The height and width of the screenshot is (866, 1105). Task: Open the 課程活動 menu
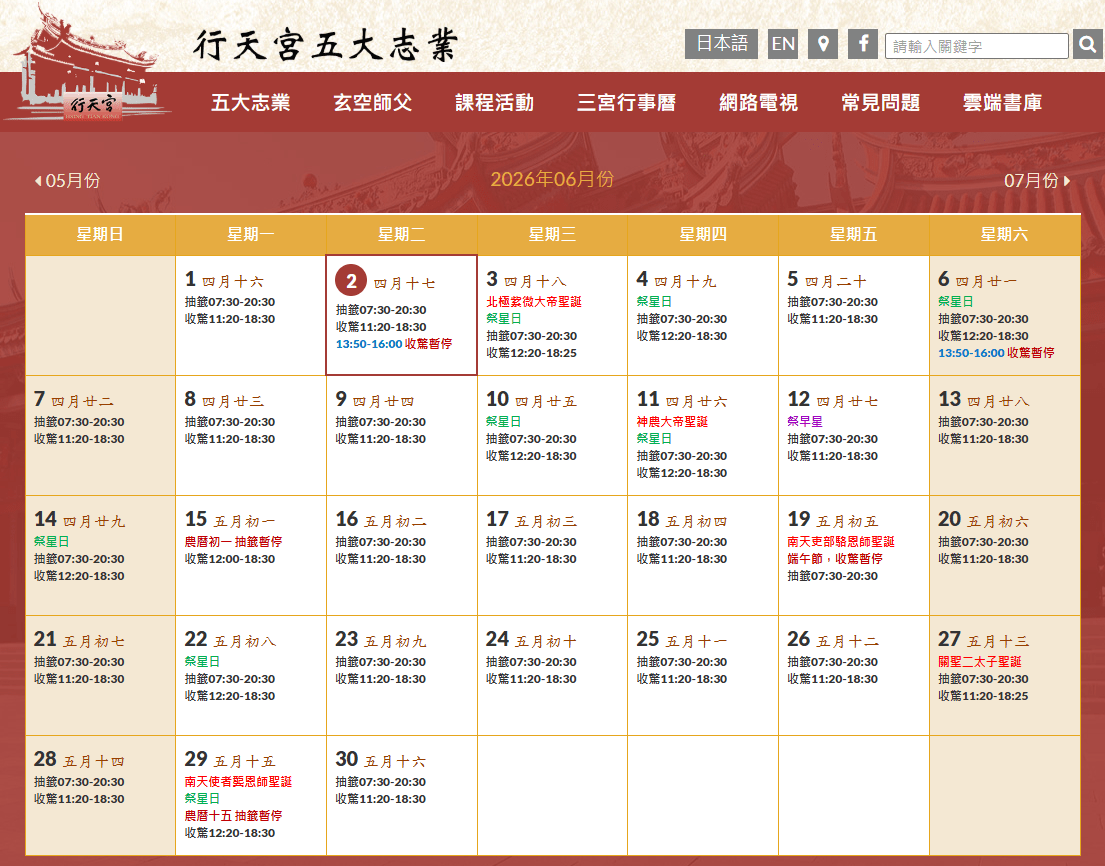coord(494,103)
